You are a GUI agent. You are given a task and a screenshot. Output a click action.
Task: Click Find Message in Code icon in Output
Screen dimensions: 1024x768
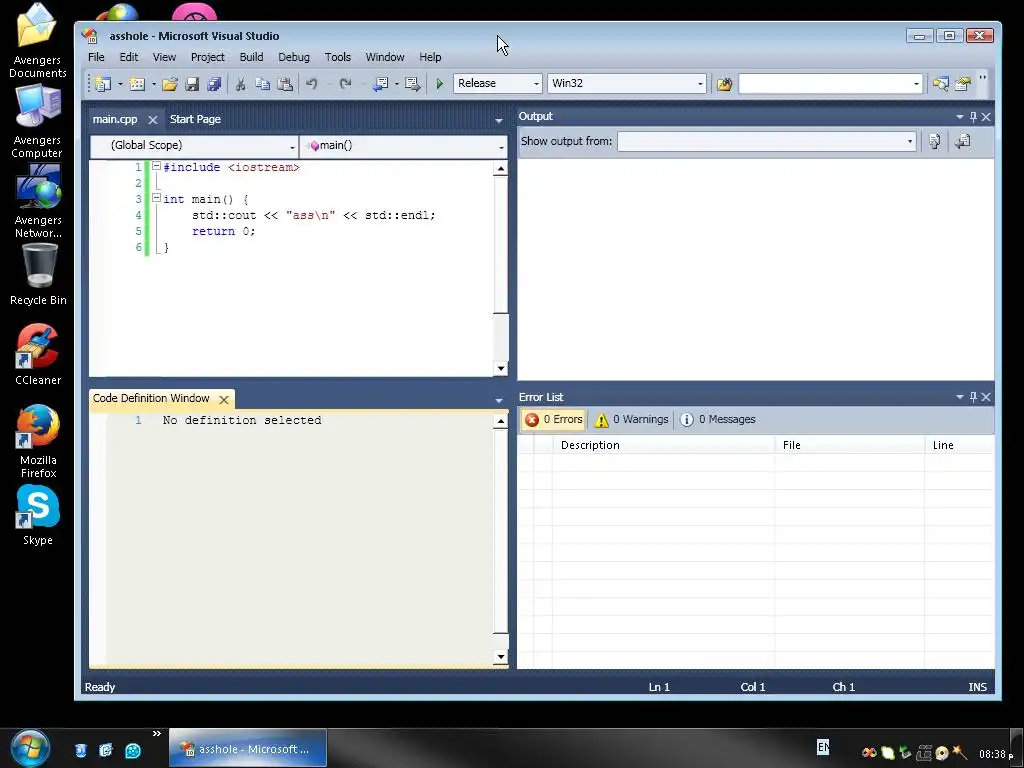point(935,141)
